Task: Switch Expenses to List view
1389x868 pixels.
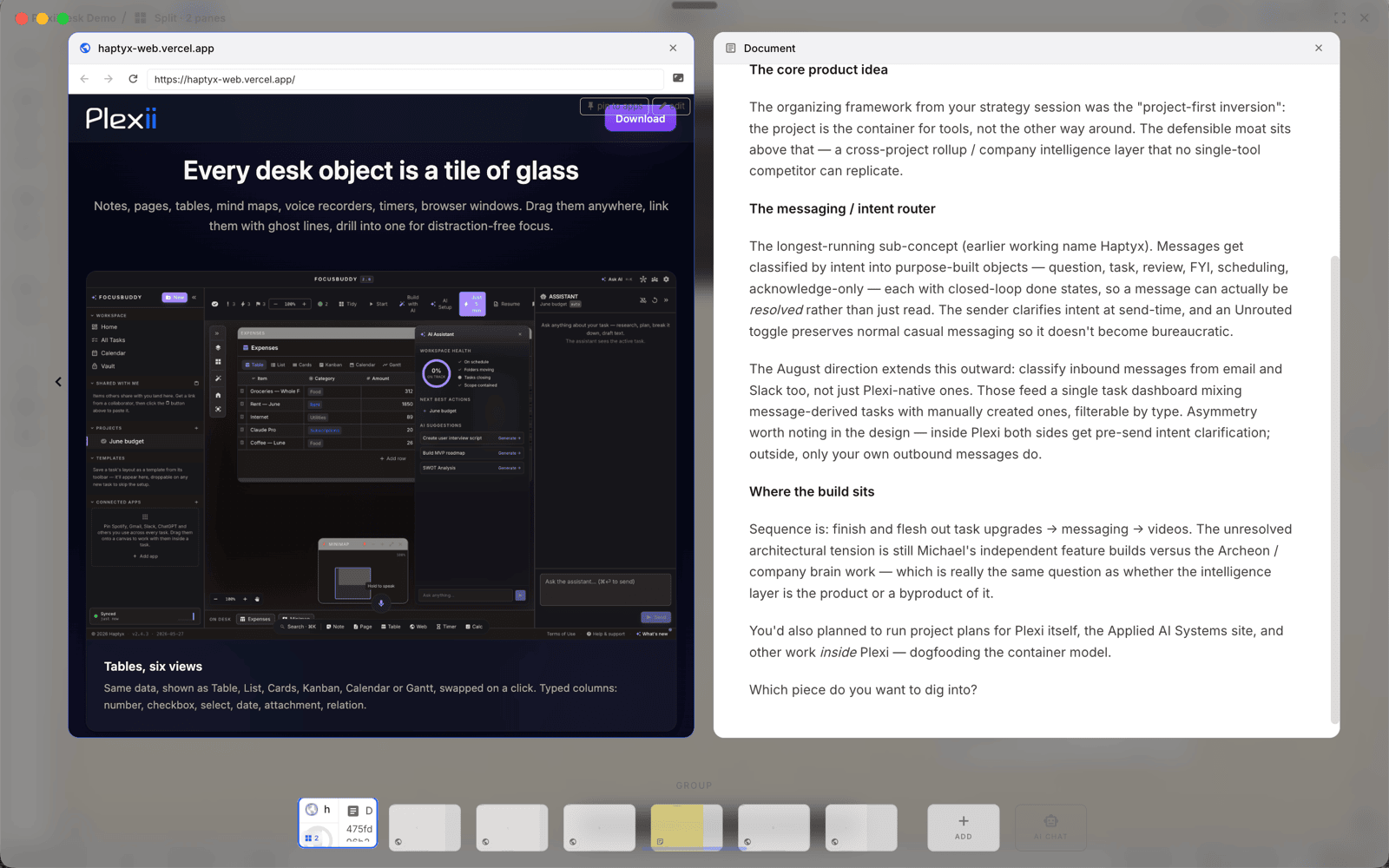Action: (x=278, y=365)
